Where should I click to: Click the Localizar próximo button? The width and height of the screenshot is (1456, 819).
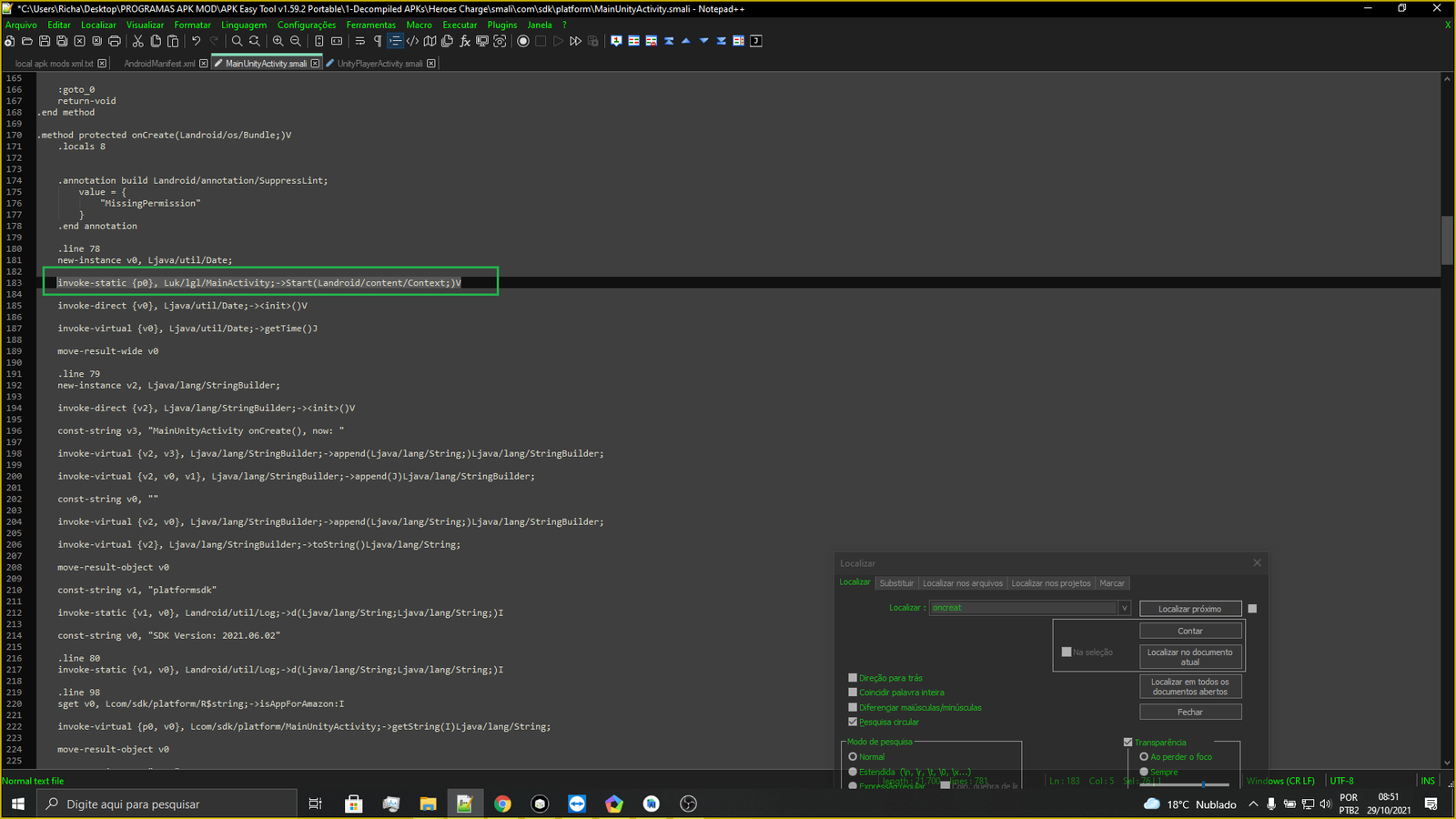pyautogui.click(x=1190, y=609)
